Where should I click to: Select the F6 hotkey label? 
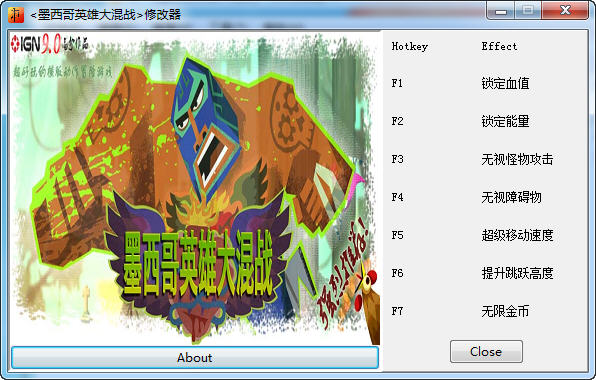point(397,273)
